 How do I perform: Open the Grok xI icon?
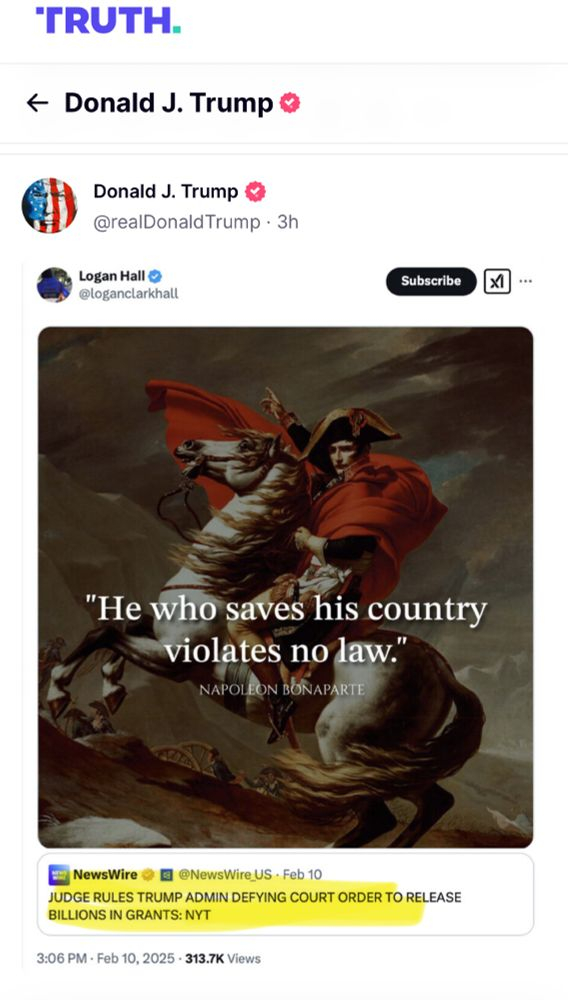(497, 281)
